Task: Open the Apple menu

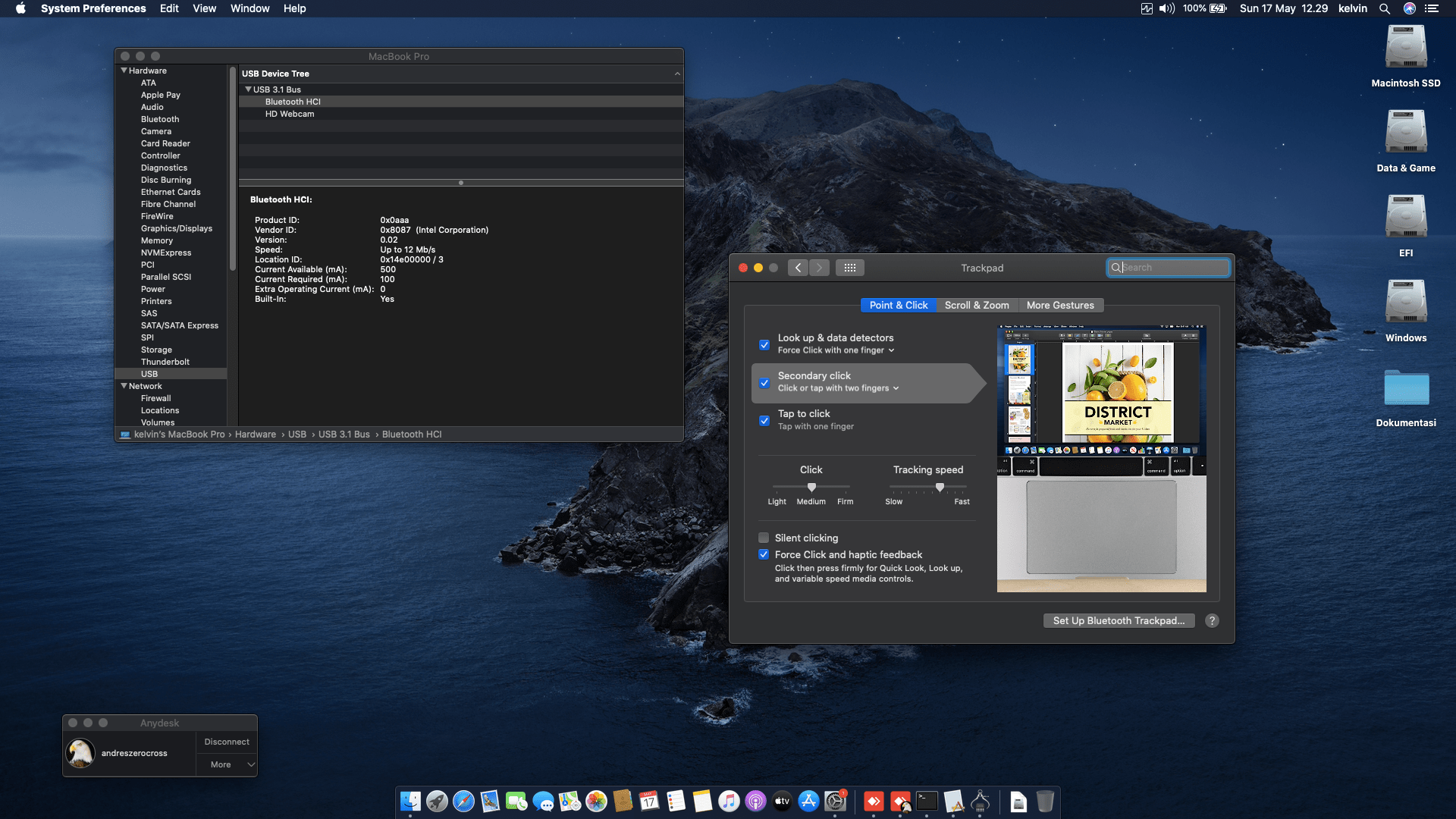Action: (x=20, y=8)
